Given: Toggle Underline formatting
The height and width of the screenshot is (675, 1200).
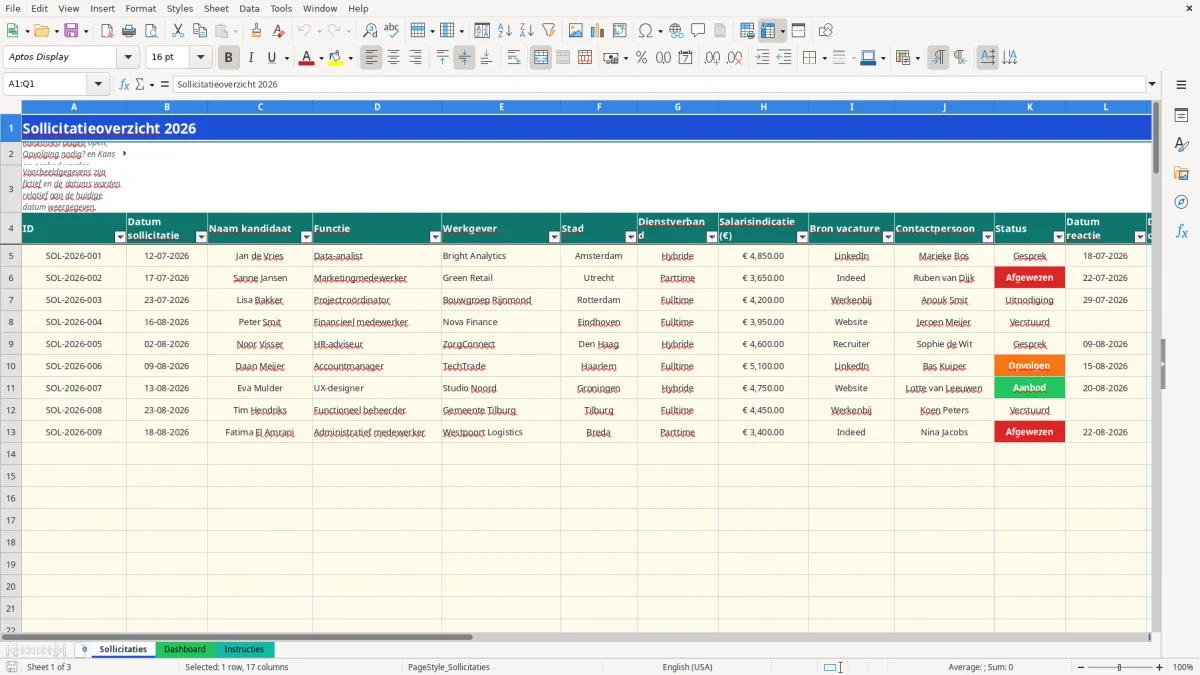Looking at the screenshot, I should (x=272, y=58).
